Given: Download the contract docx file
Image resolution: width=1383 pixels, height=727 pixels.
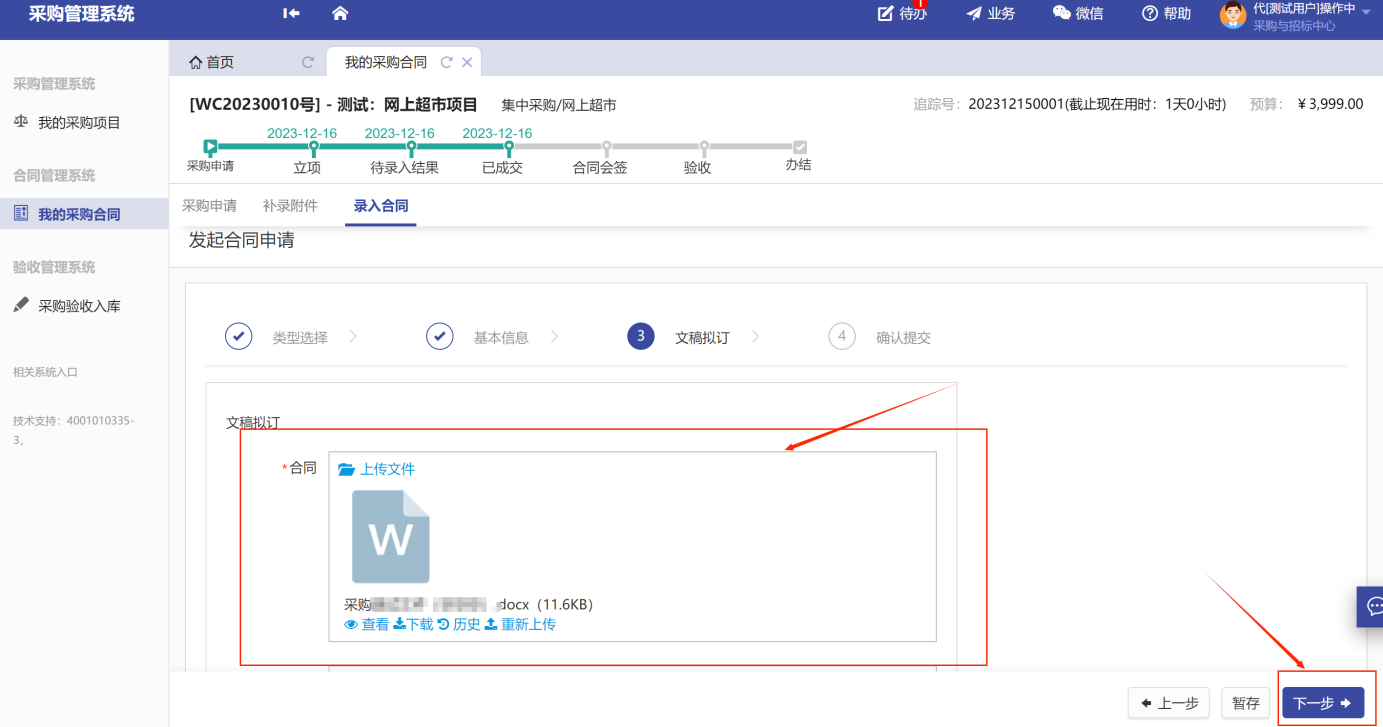Looking at the screenshot, I should pos(413,625).
